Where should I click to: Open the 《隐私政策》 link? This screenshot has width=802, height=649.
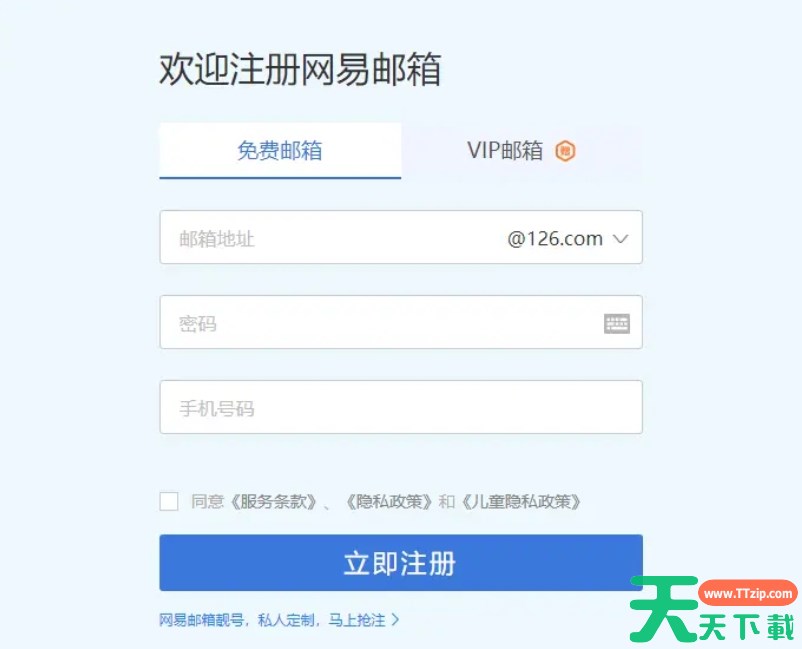point(390,502)
